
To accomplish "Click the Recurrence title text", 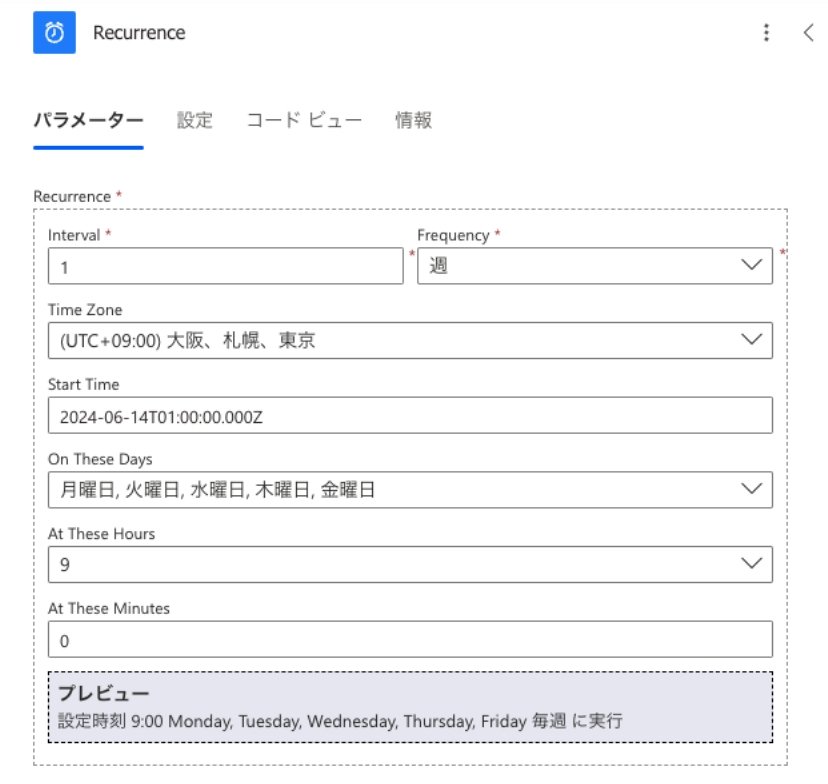I will 139,33.
